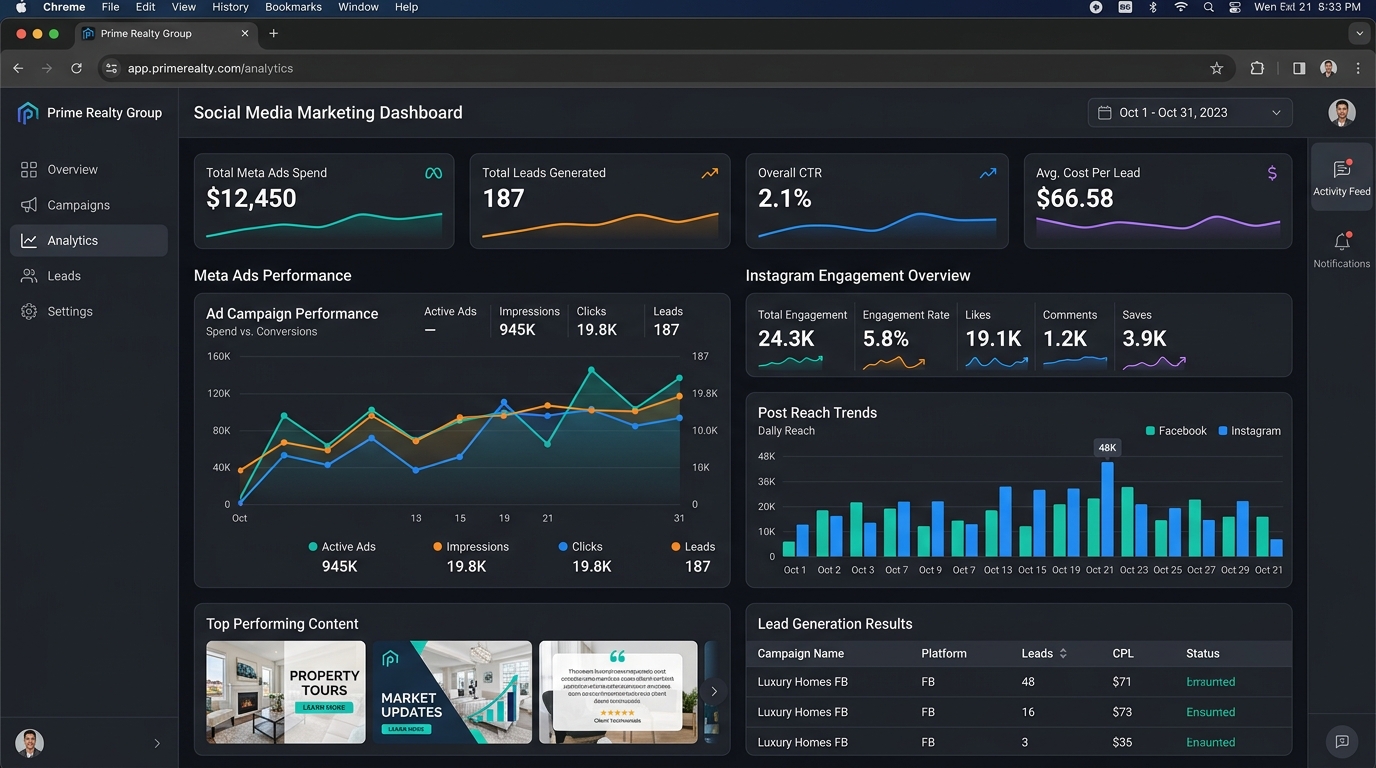
Task: Open the Notifications bell
Action: 1341,249
